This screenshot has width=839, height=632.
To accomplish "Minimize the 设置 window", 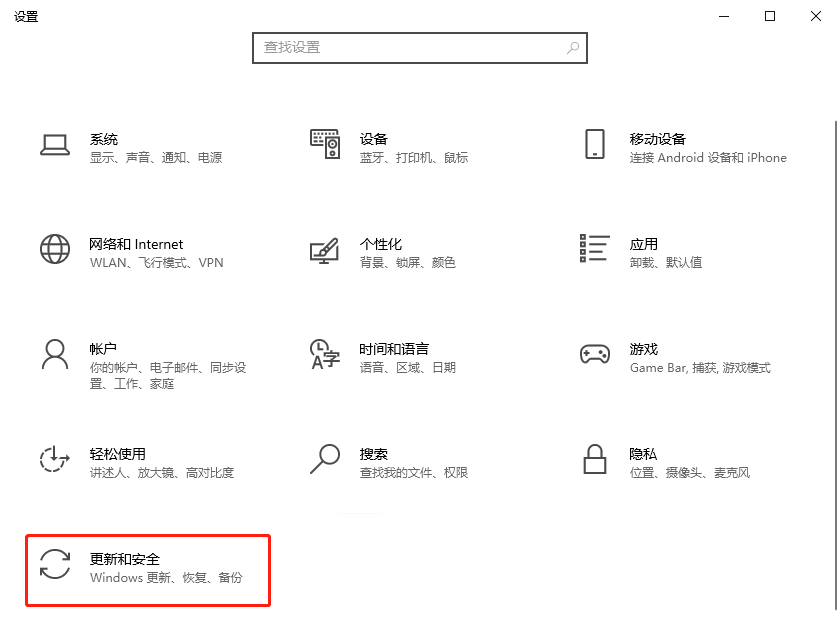I will coord(723,16).
